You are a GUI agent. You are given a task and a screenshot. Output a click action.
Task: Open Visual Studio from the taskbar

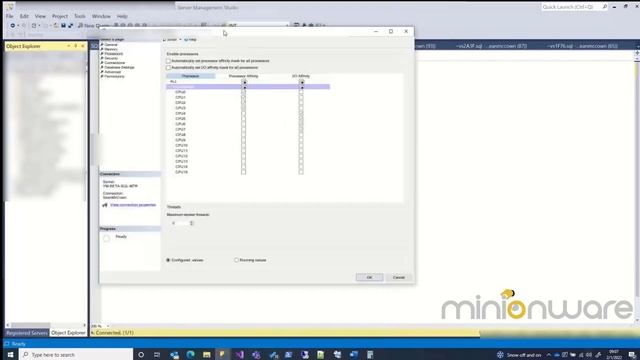coord(240,355)
